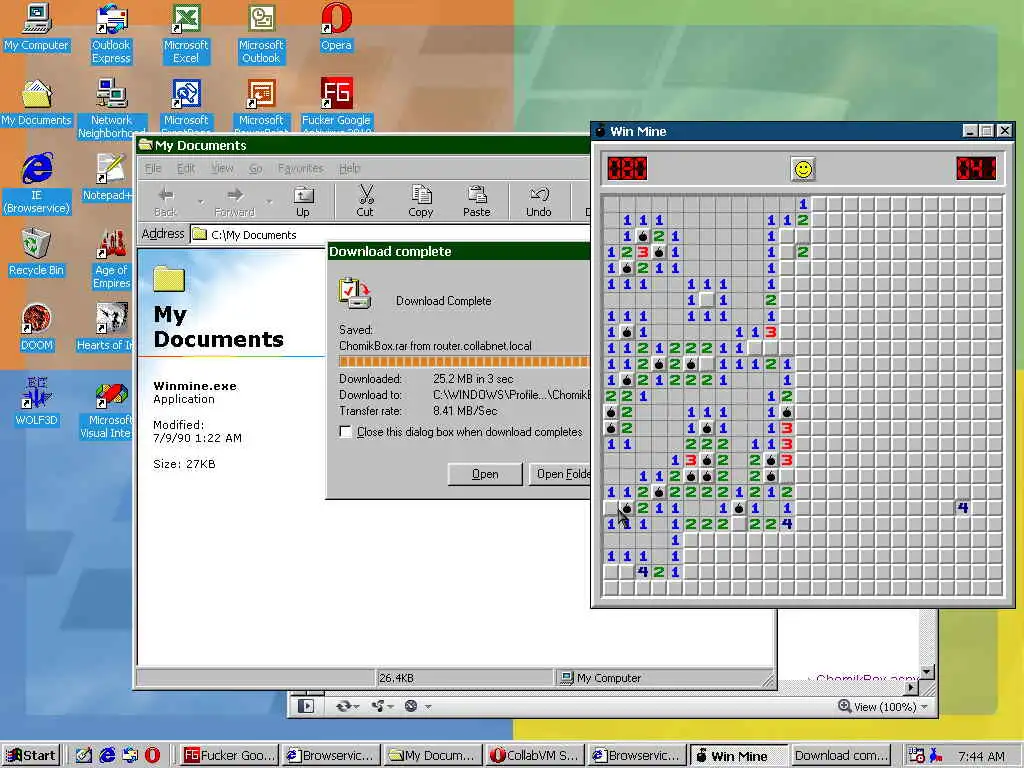Select the Recycle Bin desktop icon
Screen dimensions: 1024x768
pyautogui.click(x=36, y=252)
